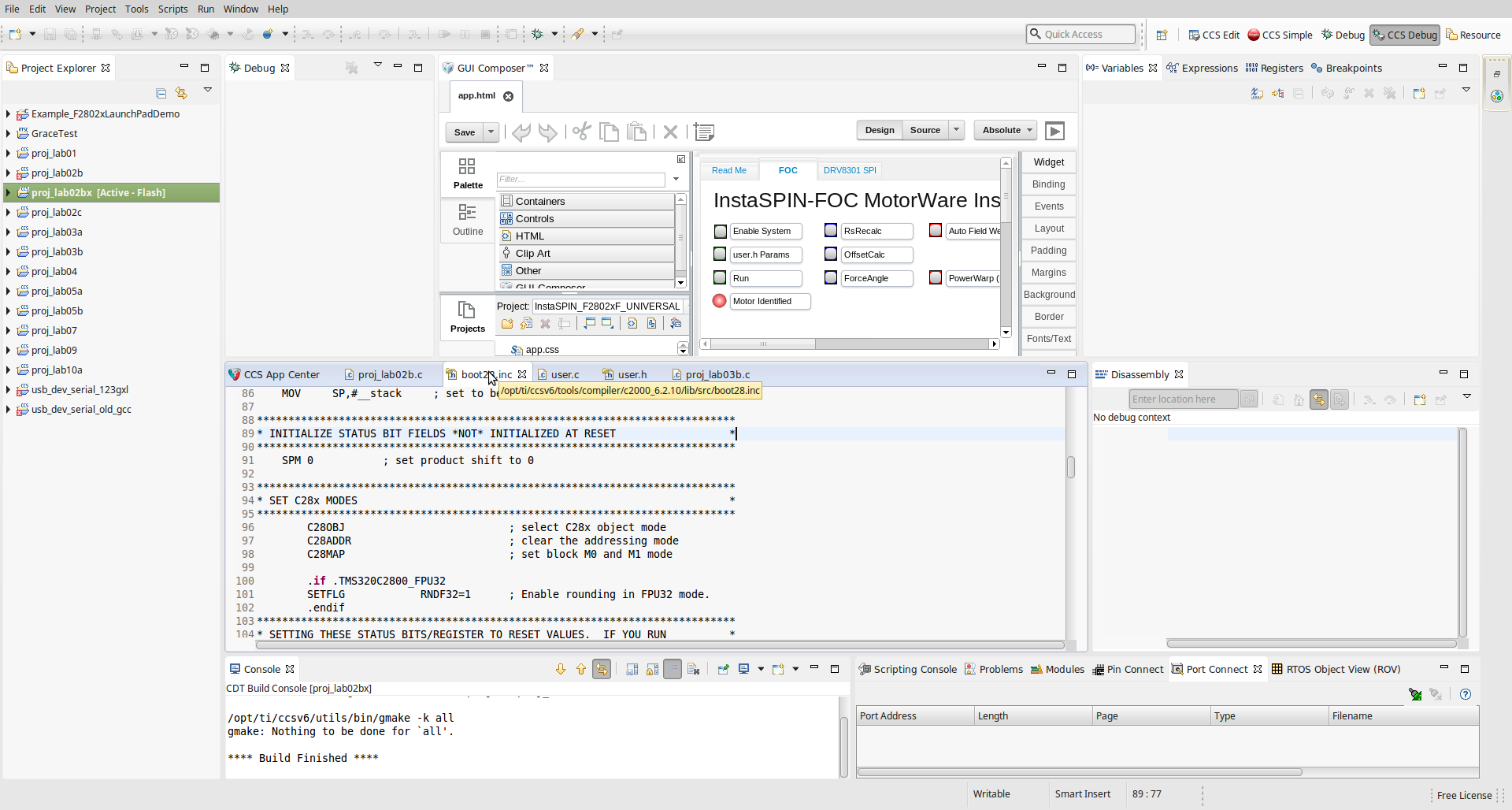Click the Source view button
Viewport: 1512px width, 810px height.
click(925, 130)
